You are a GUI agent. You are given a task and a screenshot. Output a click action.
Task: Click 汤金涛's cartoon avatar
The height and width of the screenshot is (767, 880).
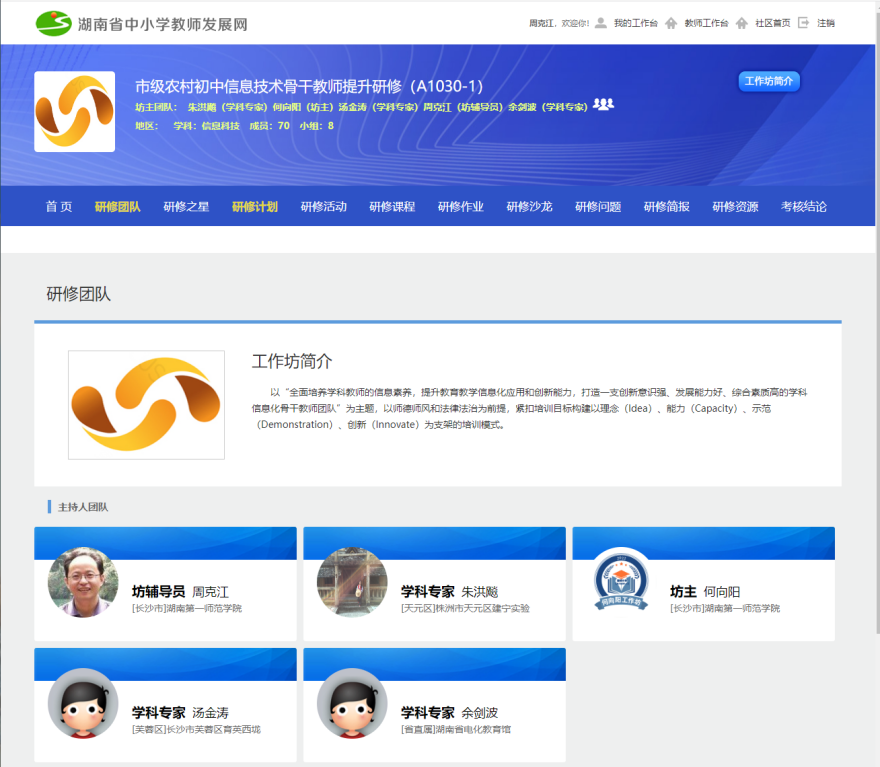(83, 703)
